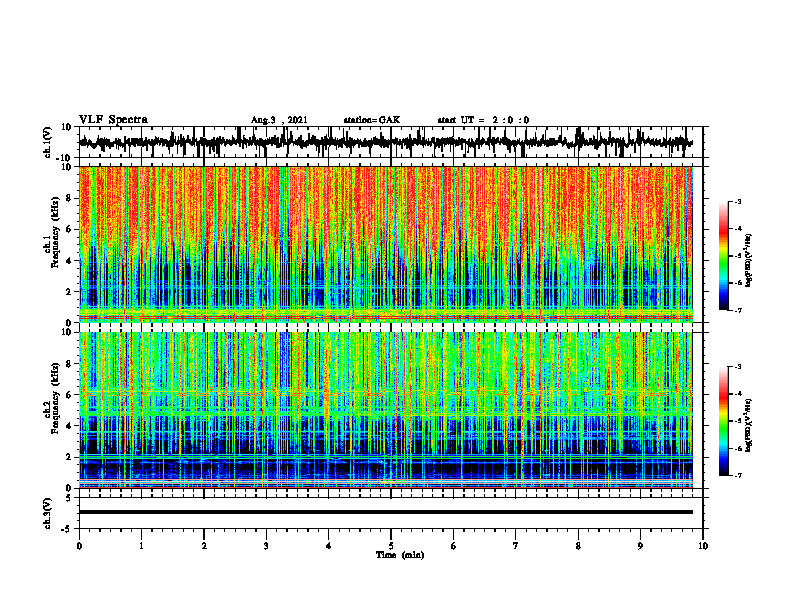Screen dimensions: 792x612
Task: Click the "-7" label on ch.1 colorbar
Action: pyautogui.click(x=738, y=310)
